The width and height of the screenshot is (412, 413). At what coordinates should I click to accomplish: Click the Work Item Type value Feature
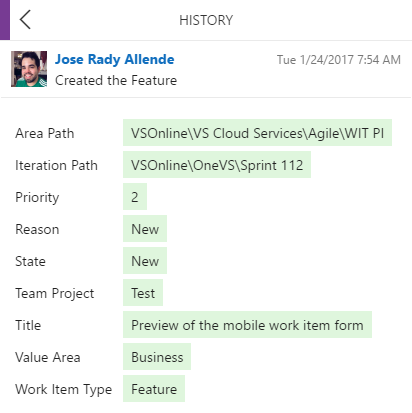click(154, 389)
